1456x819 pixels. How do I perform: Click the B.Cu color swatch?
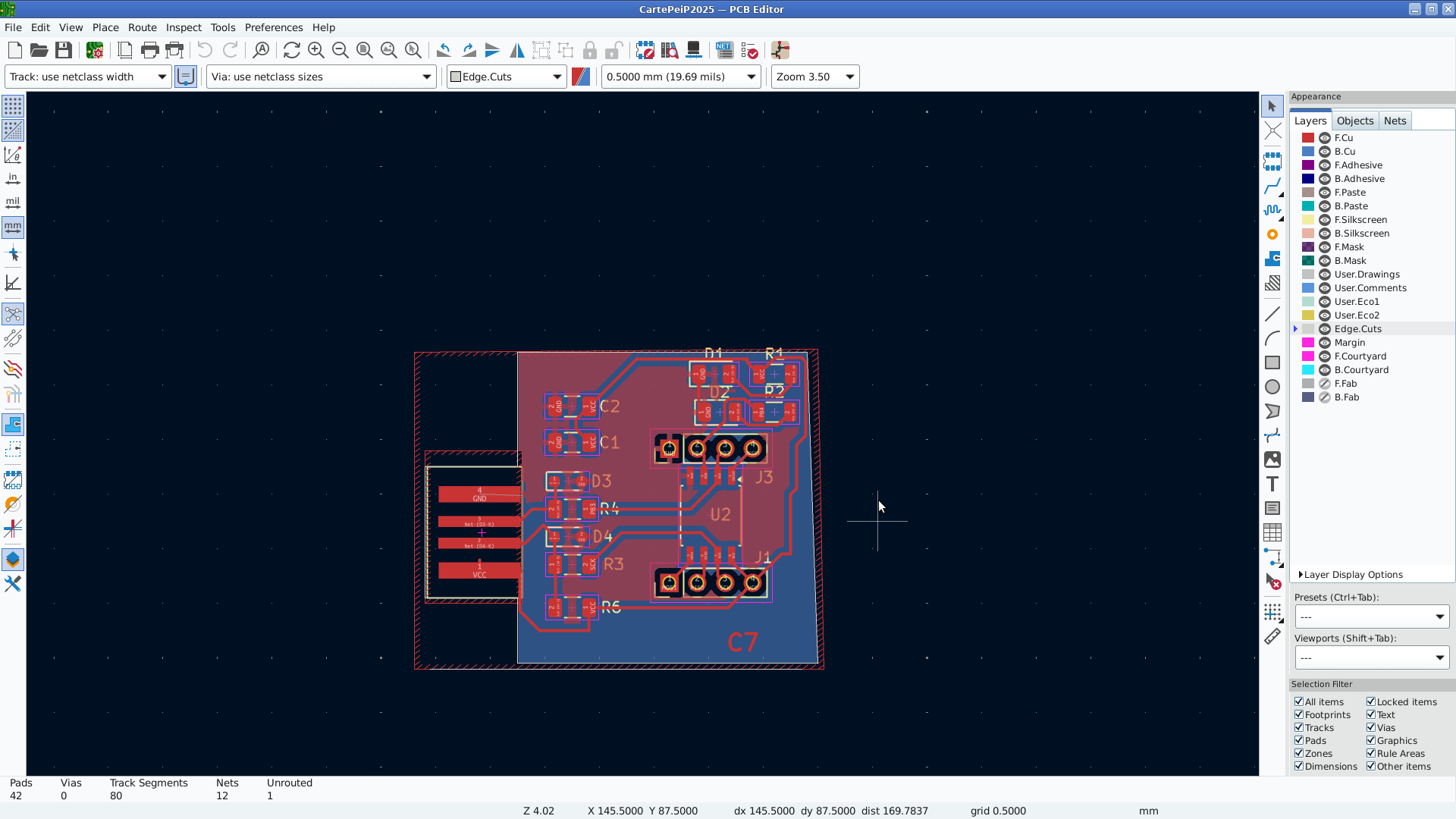click(1308, 152)
